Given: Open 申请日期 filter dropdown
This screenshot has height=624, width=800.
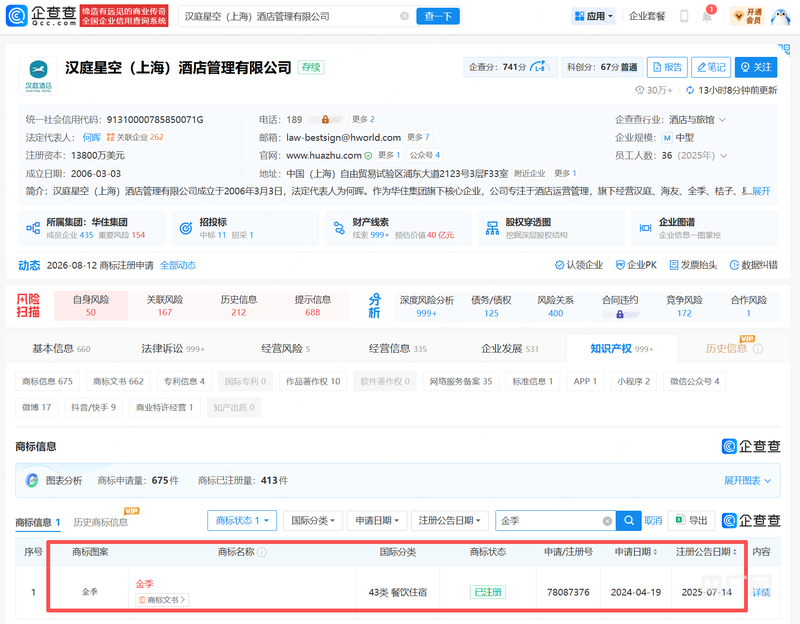Looking at the screenshot, I should (377, 520).
